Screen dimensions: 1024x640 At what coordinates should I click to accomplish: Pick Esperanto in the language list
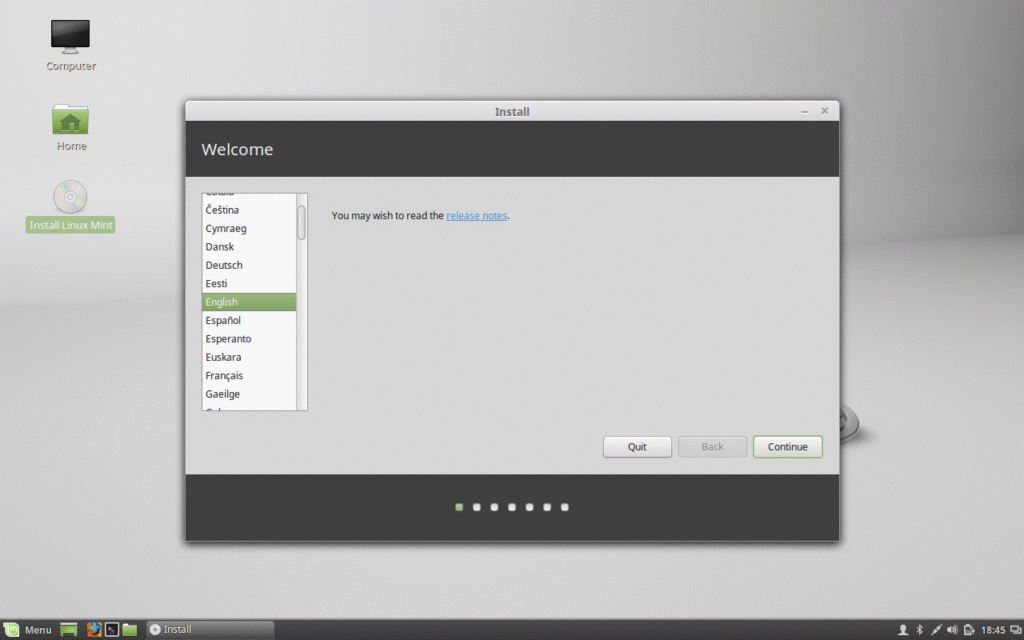coord(228,339)
